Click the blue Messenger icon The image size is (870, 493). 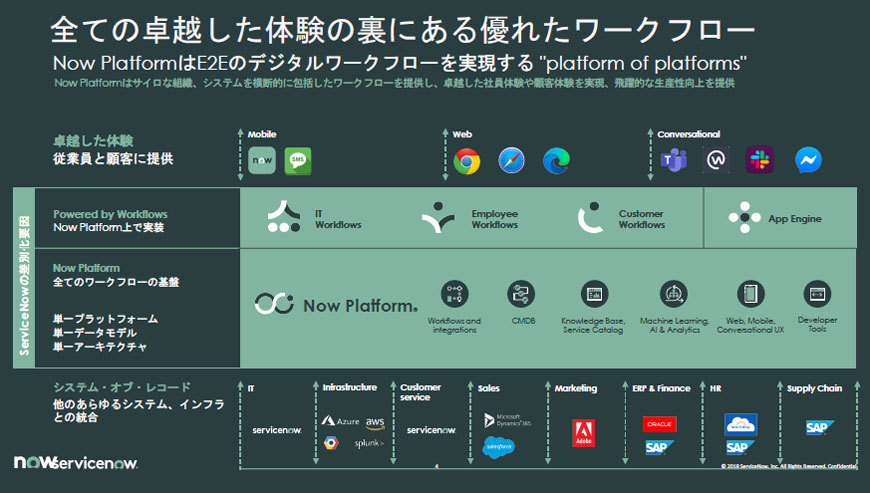pyautogui.click(x=808, y=160)
